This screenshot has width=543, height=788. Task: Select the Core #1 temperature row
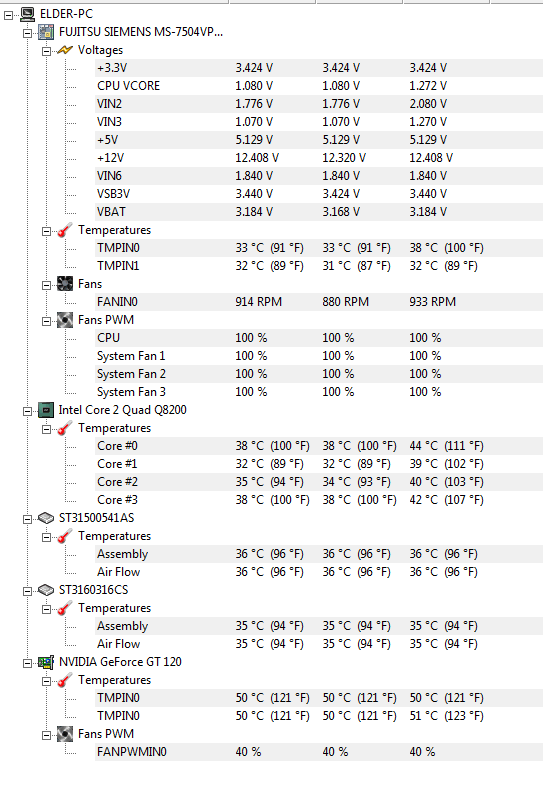[x=319, y=464]
